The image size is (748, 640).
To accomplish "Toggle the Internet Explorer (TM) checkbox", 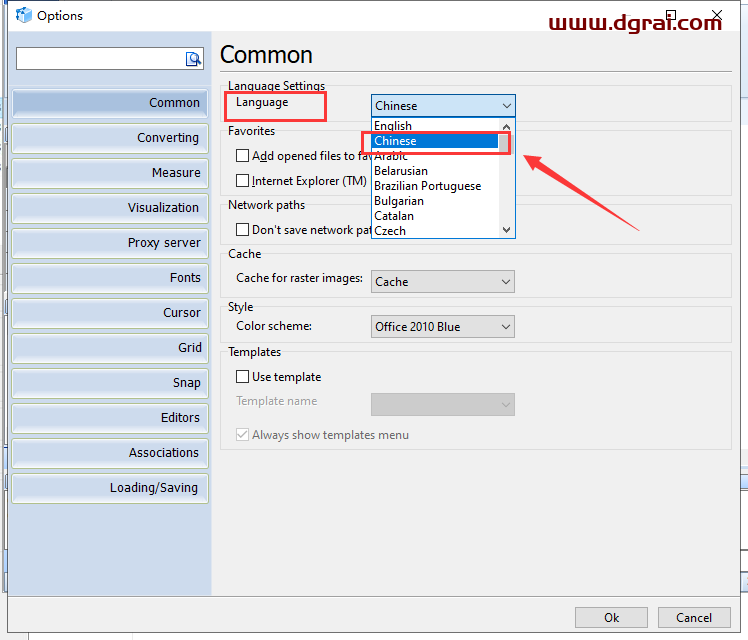I will point(242,181).
